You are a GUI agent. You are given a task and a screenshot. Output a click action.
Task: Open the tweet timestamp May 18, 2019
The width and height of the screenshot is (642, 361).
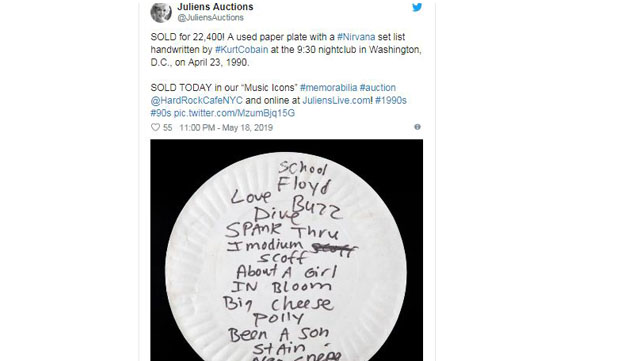(226, 128)
